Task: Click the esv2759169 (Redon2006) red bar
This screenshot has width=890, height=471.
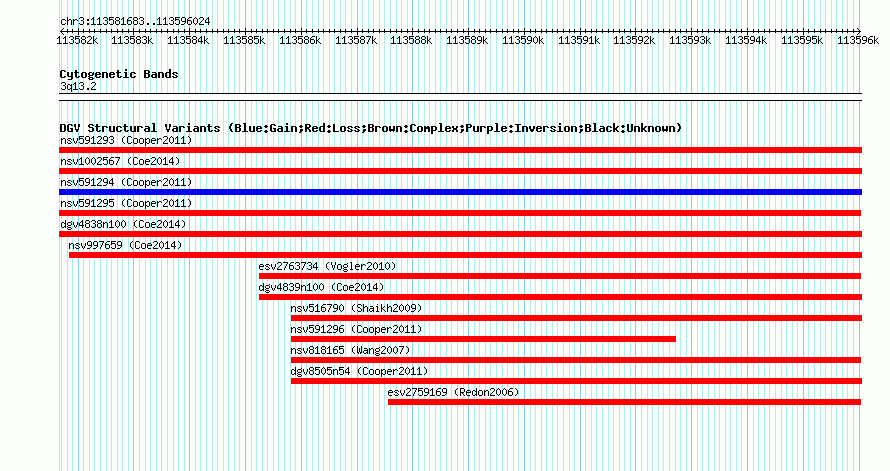Action: click(624, 402)
